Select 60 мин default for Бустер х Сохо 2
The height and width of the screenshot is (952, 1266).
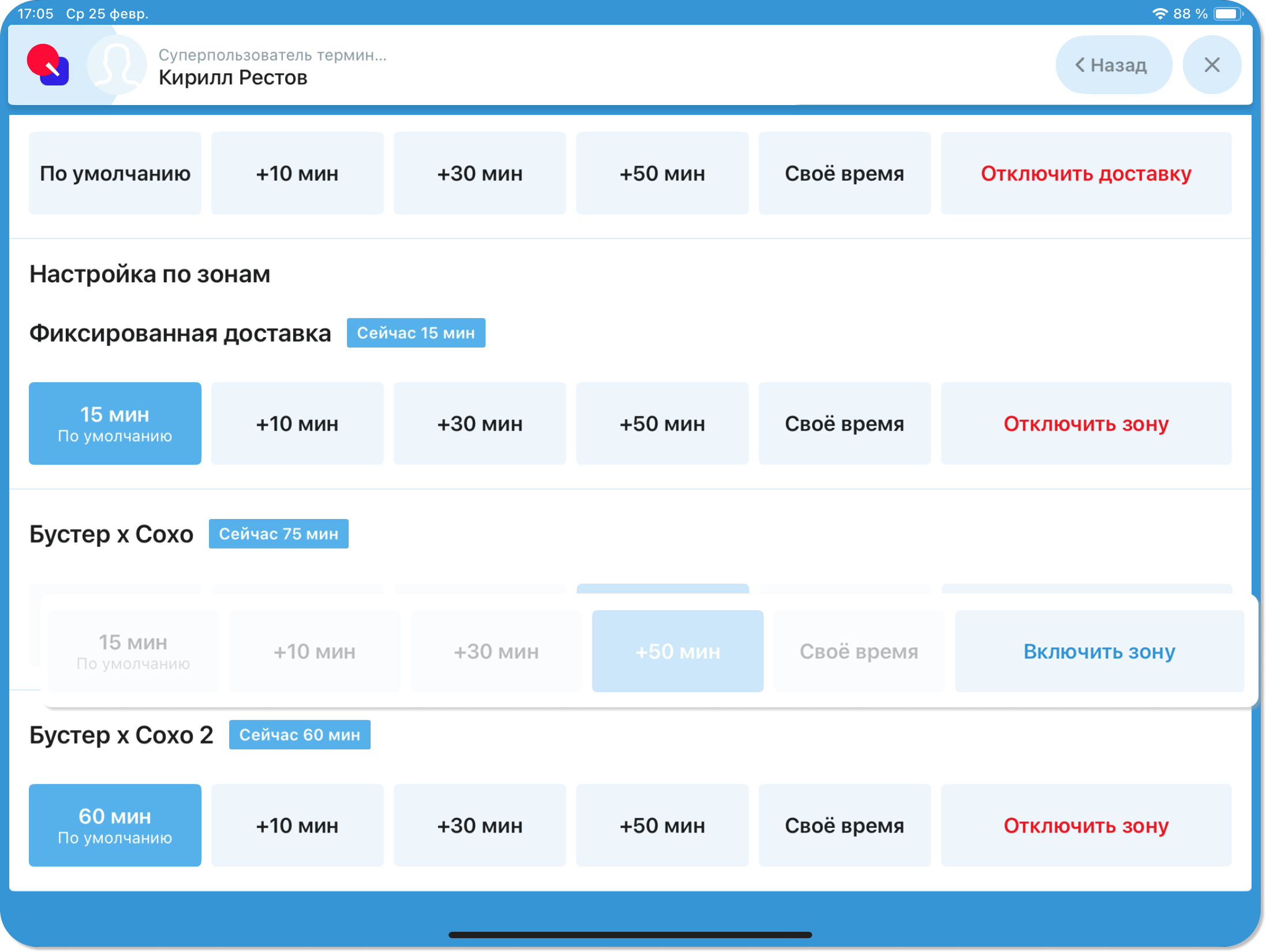[x=115, y=825]
